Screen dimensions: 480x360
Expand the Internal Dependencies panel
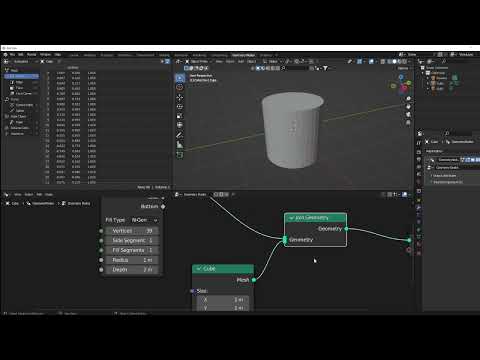(447, 182)
